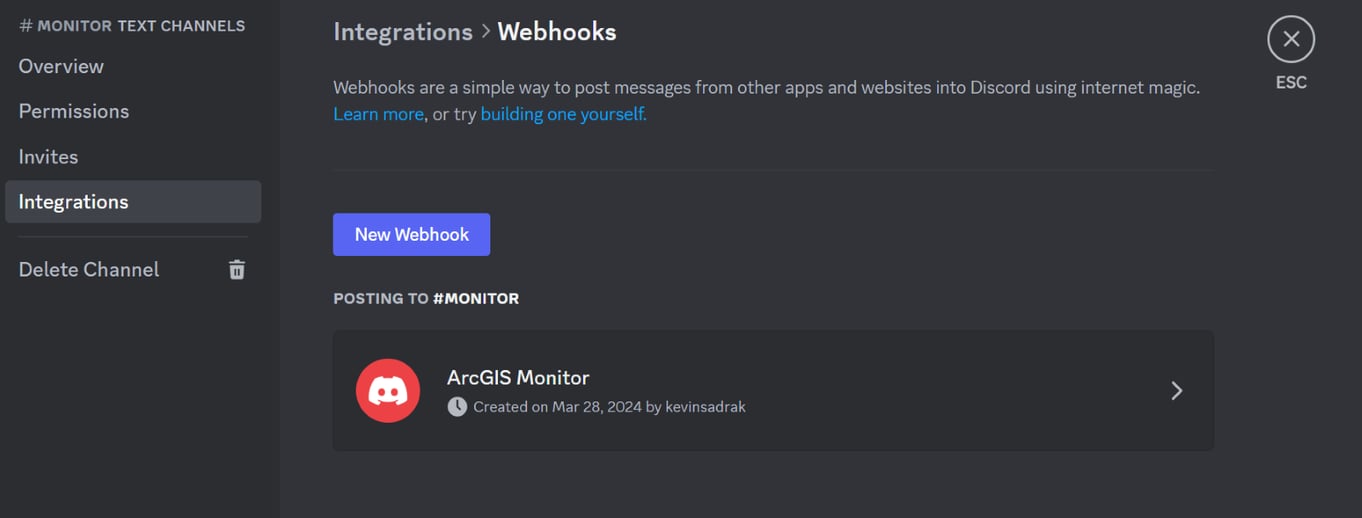Select Invites in the sidebar
The height and width of the screenshot is (518, 1362).
[x=48, y=157]
